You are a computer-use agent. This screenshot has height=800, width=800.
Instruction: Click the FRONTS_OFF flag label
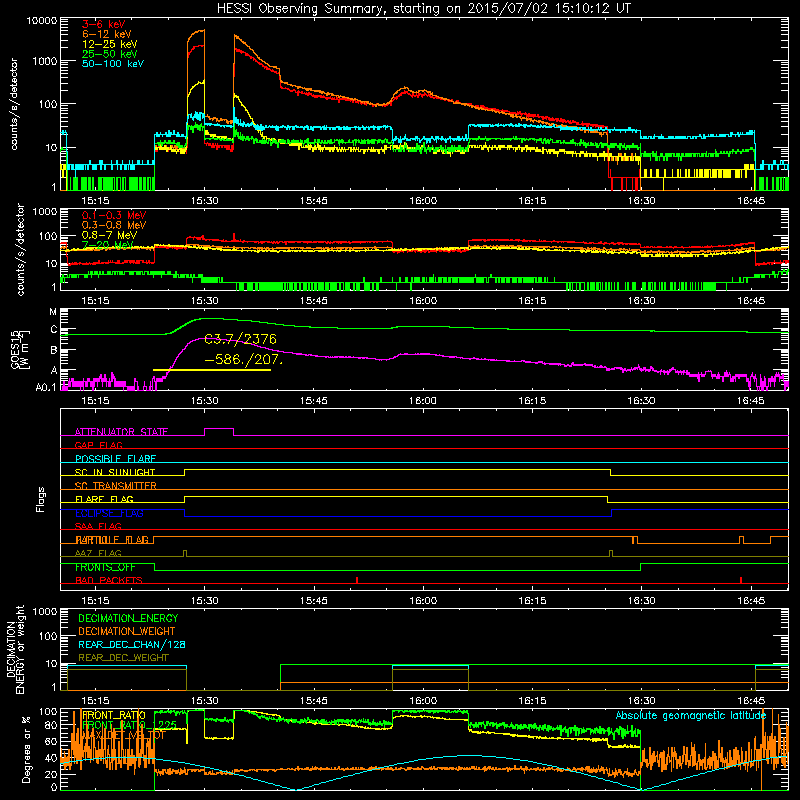coord(105,567)
